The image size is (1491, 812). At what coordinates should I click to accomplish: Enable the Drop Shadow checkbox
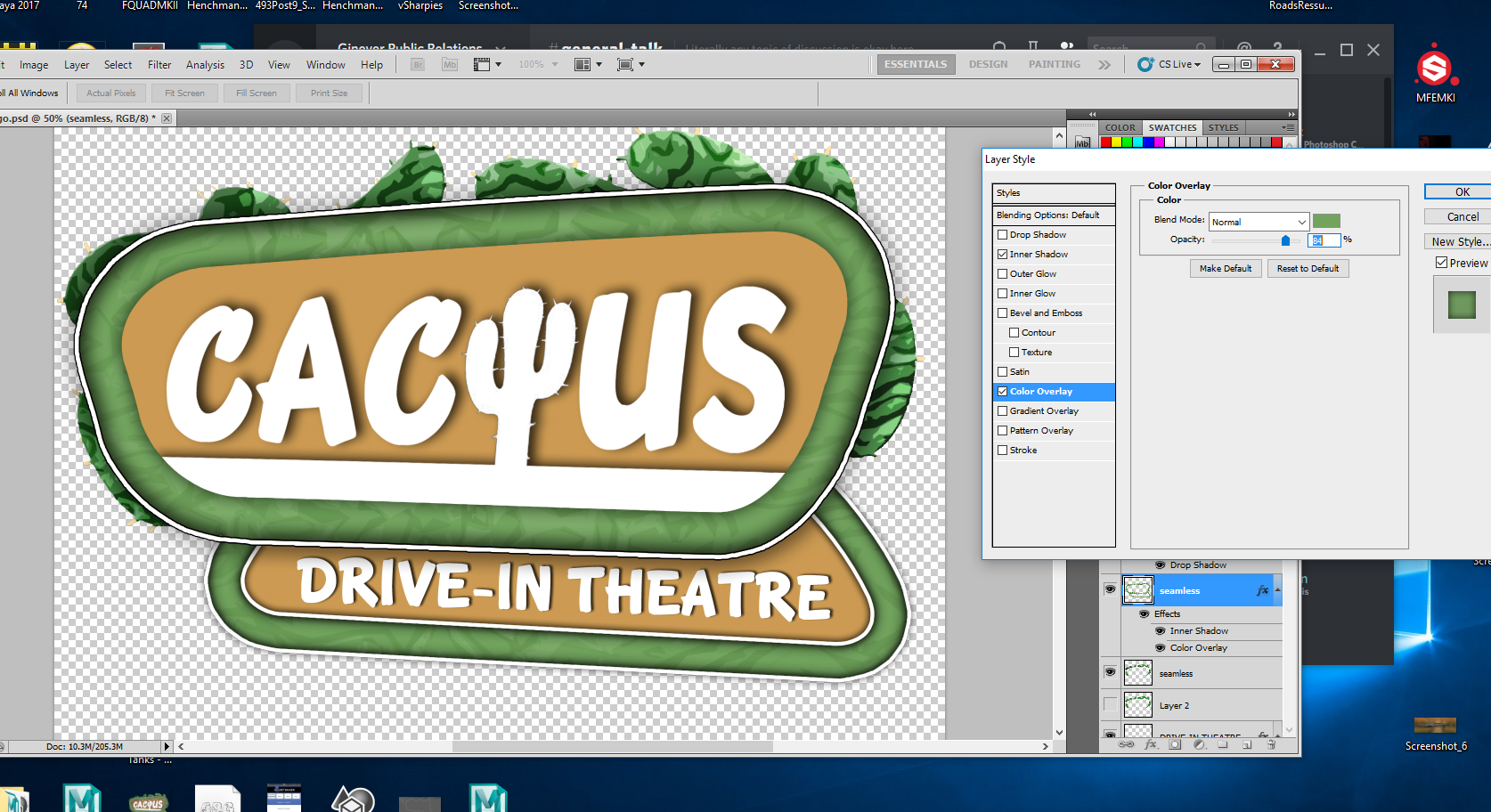click(1002, 234)
